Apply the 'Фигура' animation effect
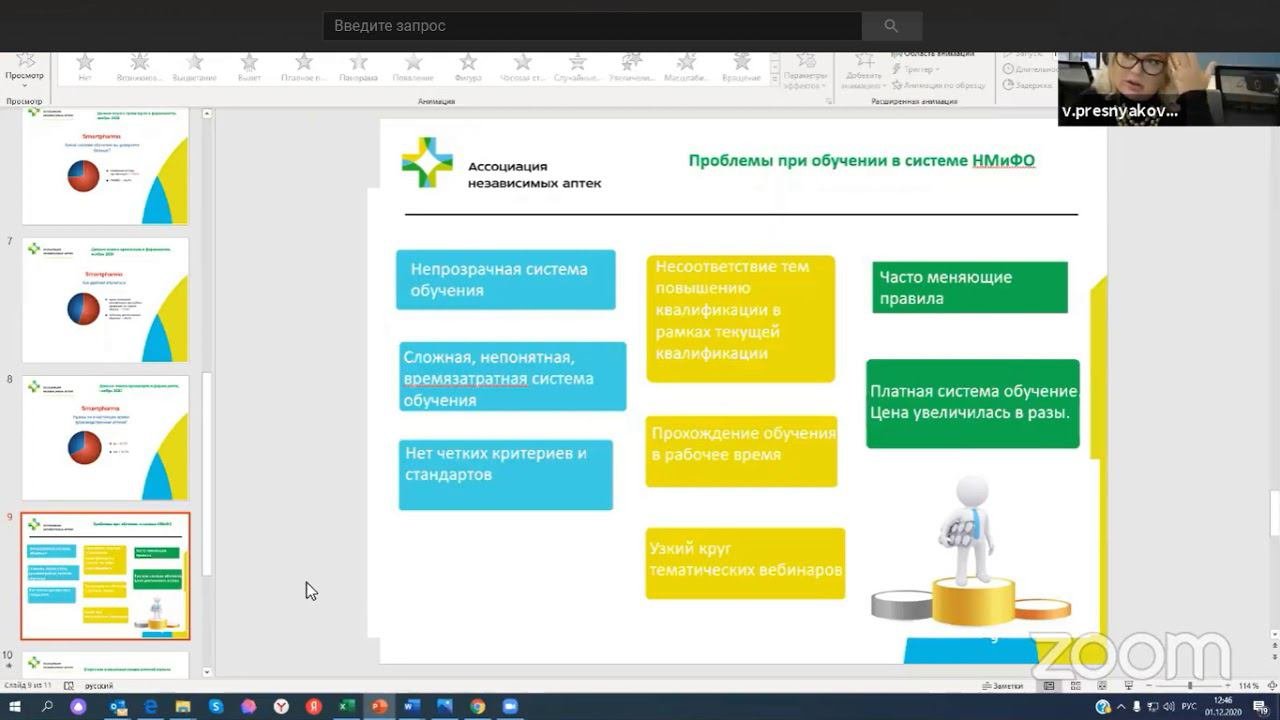This screenshot has height=720, width=1280. point(467,67)
